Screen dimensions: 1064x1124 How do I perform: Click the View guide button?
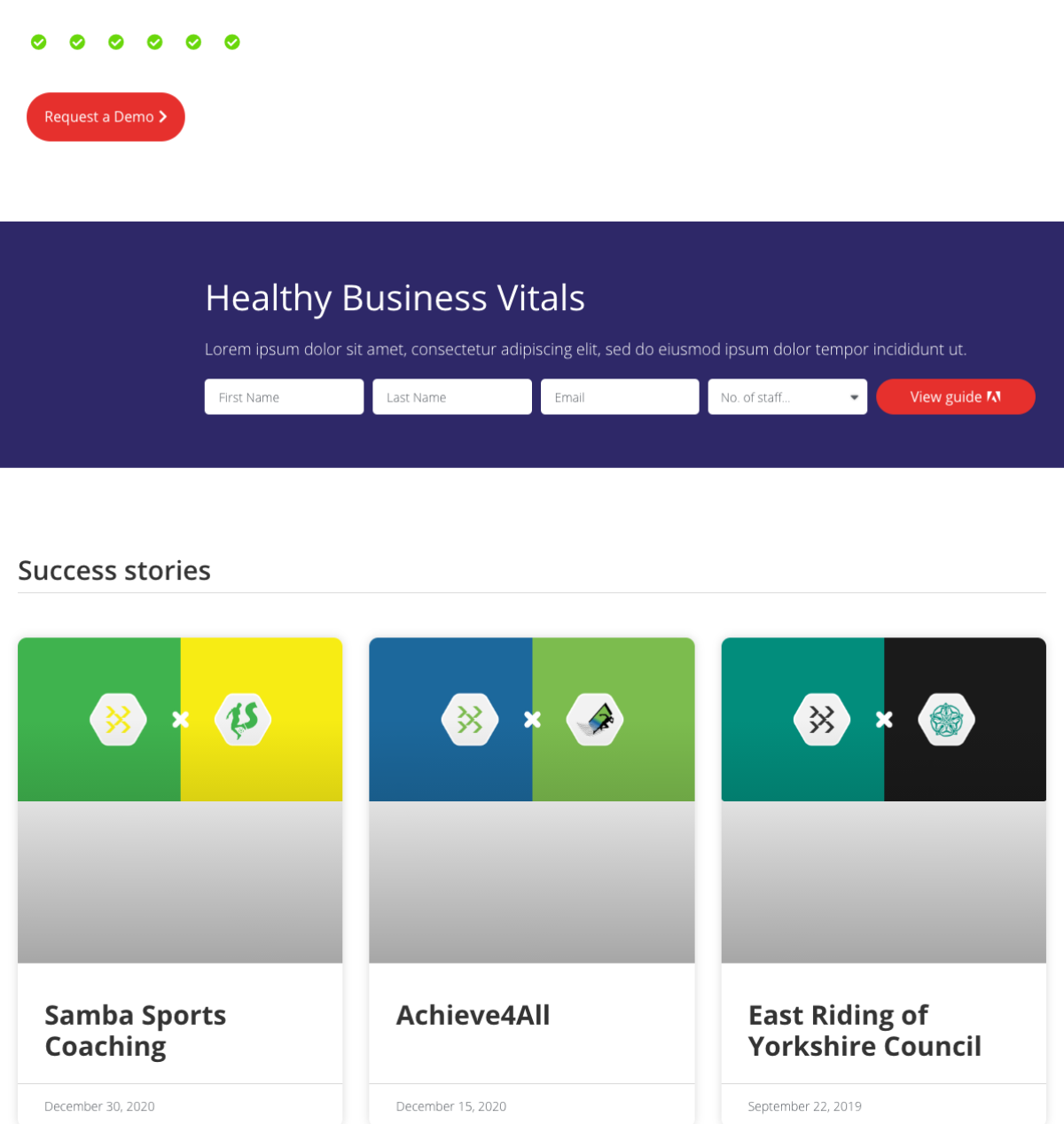click(956, 397)
